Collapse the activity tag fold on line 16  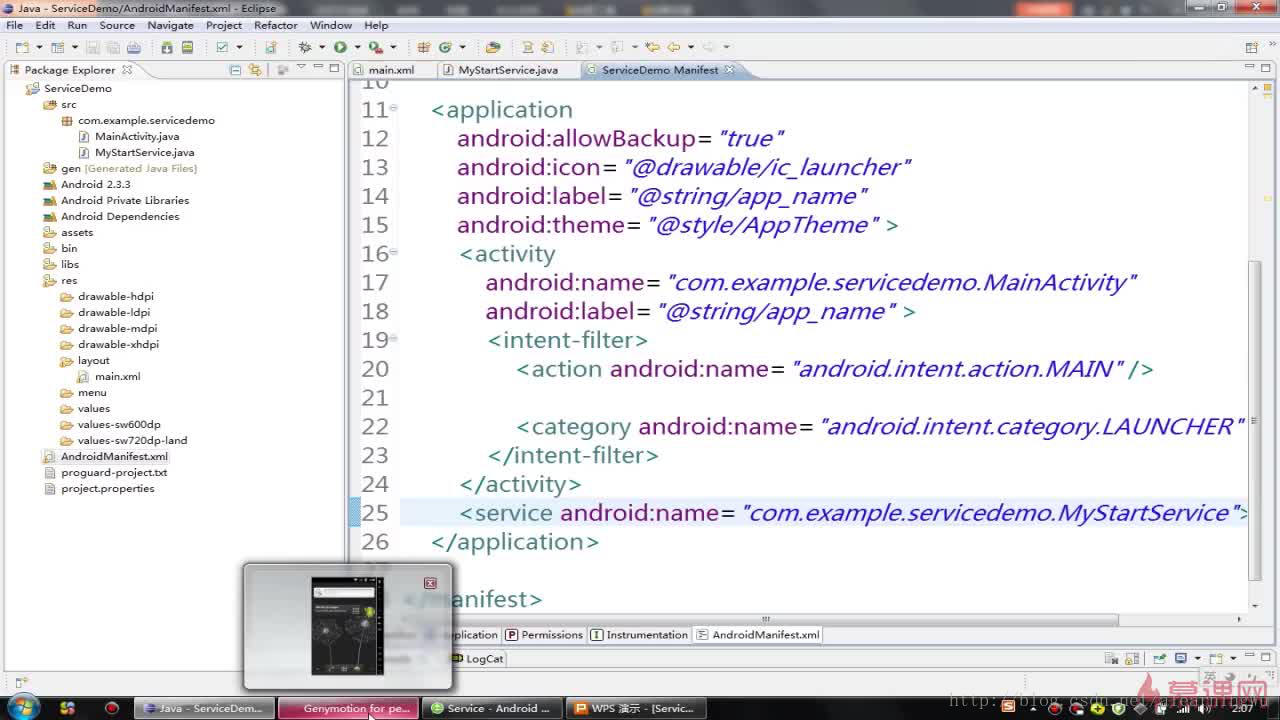click(394, 252)
